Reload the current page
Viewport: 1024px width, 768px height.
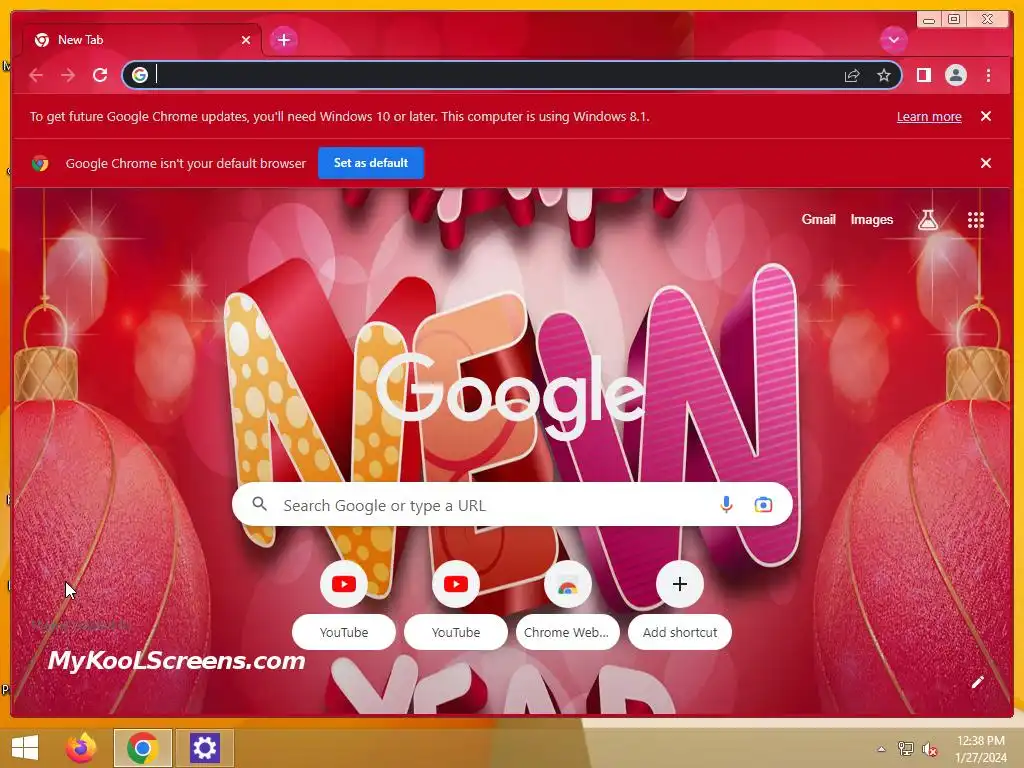click(x=100, y=75)
